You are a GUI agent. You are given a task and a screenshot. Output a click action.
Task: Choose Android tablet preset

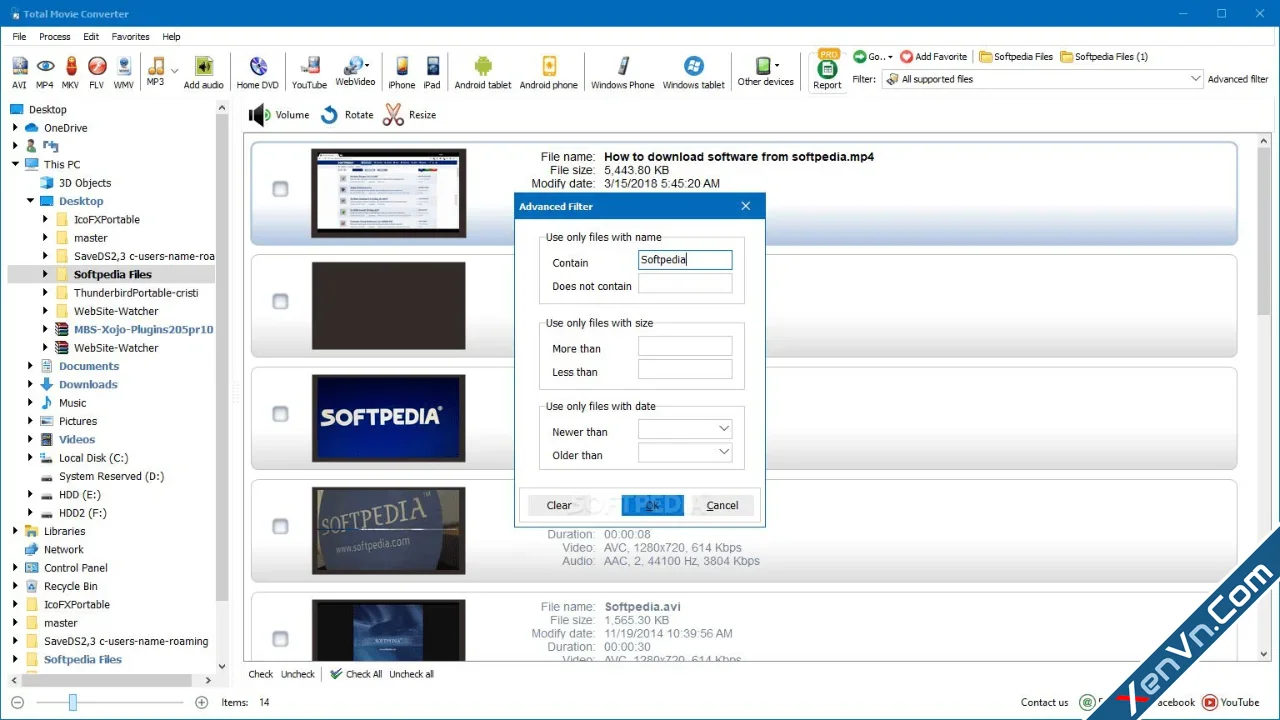click(483, 72)
